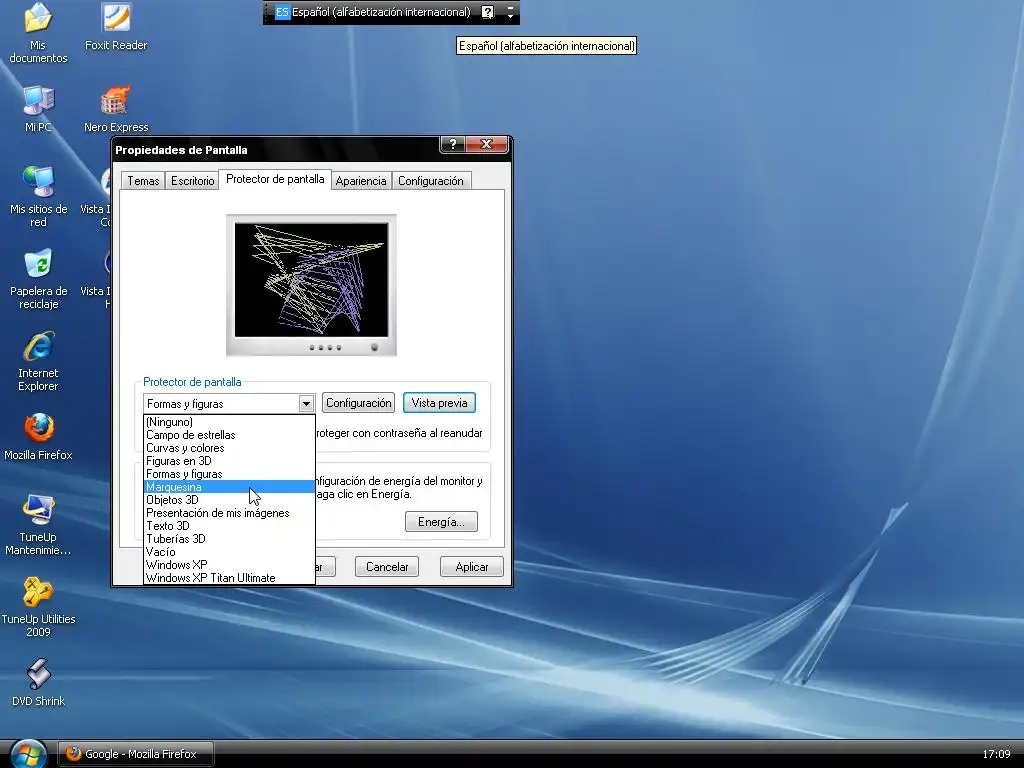Switch to the Apariencia tab

pos(360,181)
